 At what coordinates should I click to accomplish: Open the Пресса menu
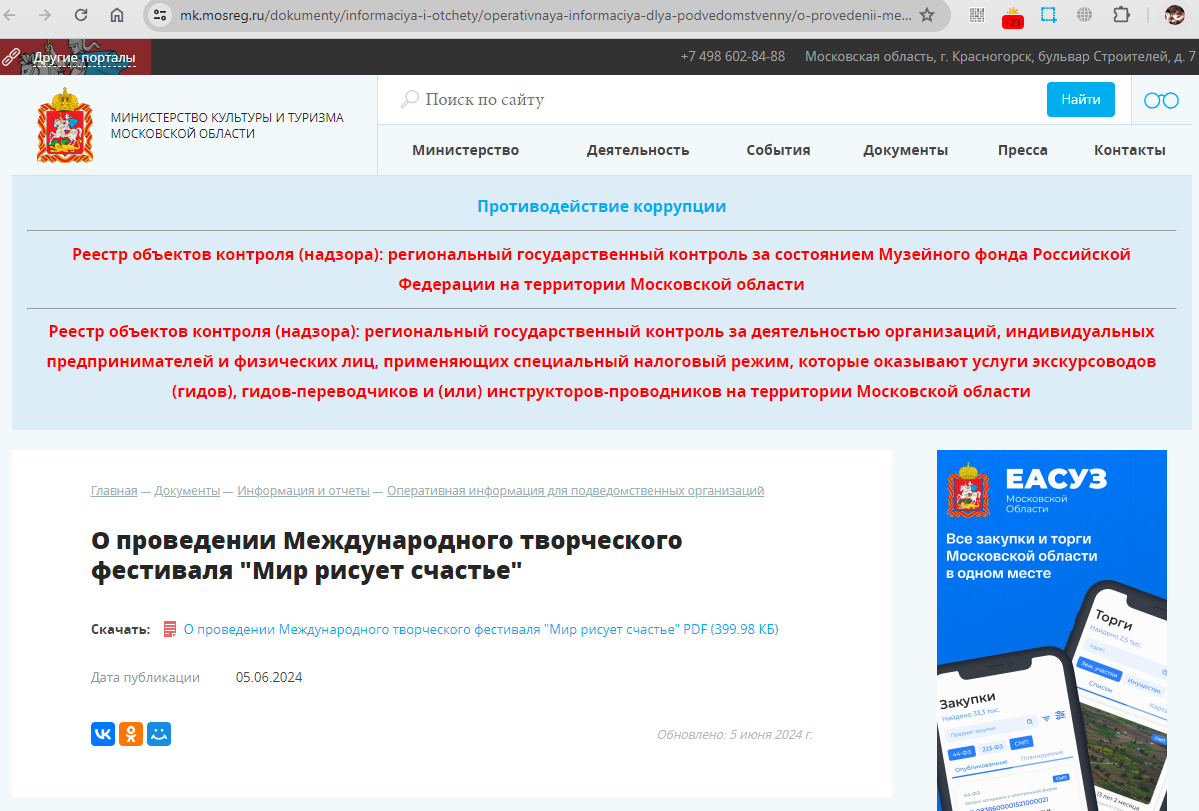1022,150
